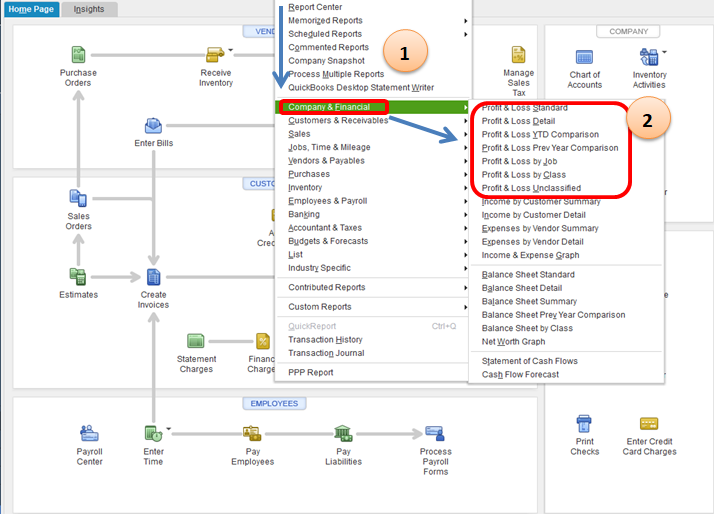
Task: Open Expenses by Vendor Summary report
Action: pos(540,228)
